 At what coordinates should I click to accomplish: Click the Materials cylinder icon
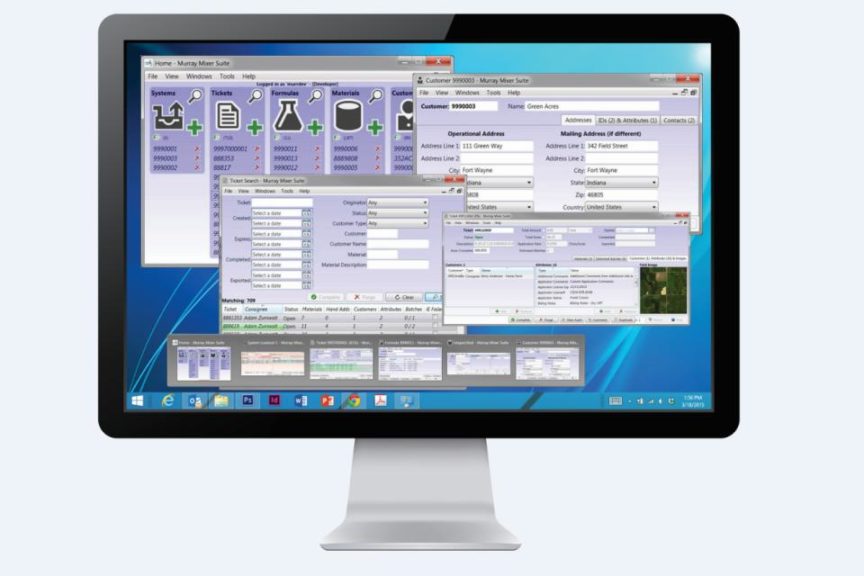(x=348, y=116)
